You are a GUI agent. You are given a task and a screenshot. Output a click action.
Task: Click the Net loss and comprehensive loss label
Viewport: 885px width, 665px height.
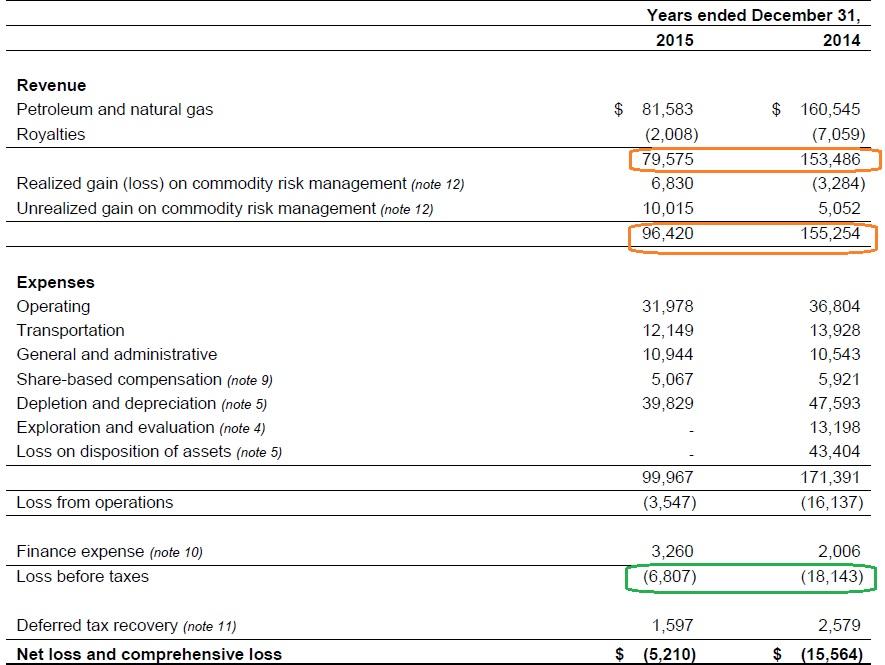[x=149, y=654]
